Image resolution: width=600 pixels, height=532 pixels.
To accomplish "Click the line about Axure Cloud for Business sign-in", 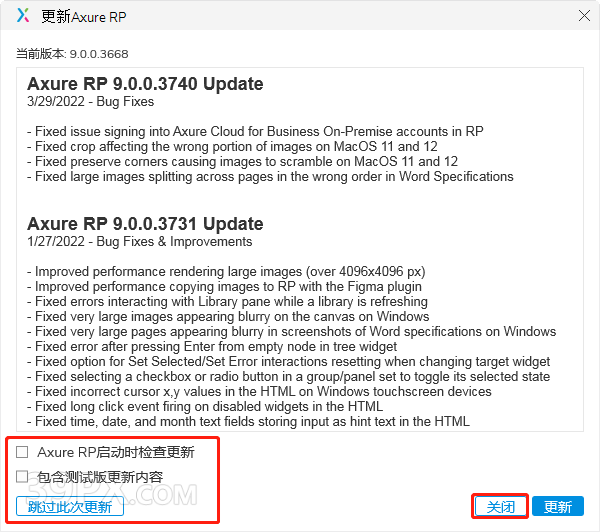I will coord(255,131).
